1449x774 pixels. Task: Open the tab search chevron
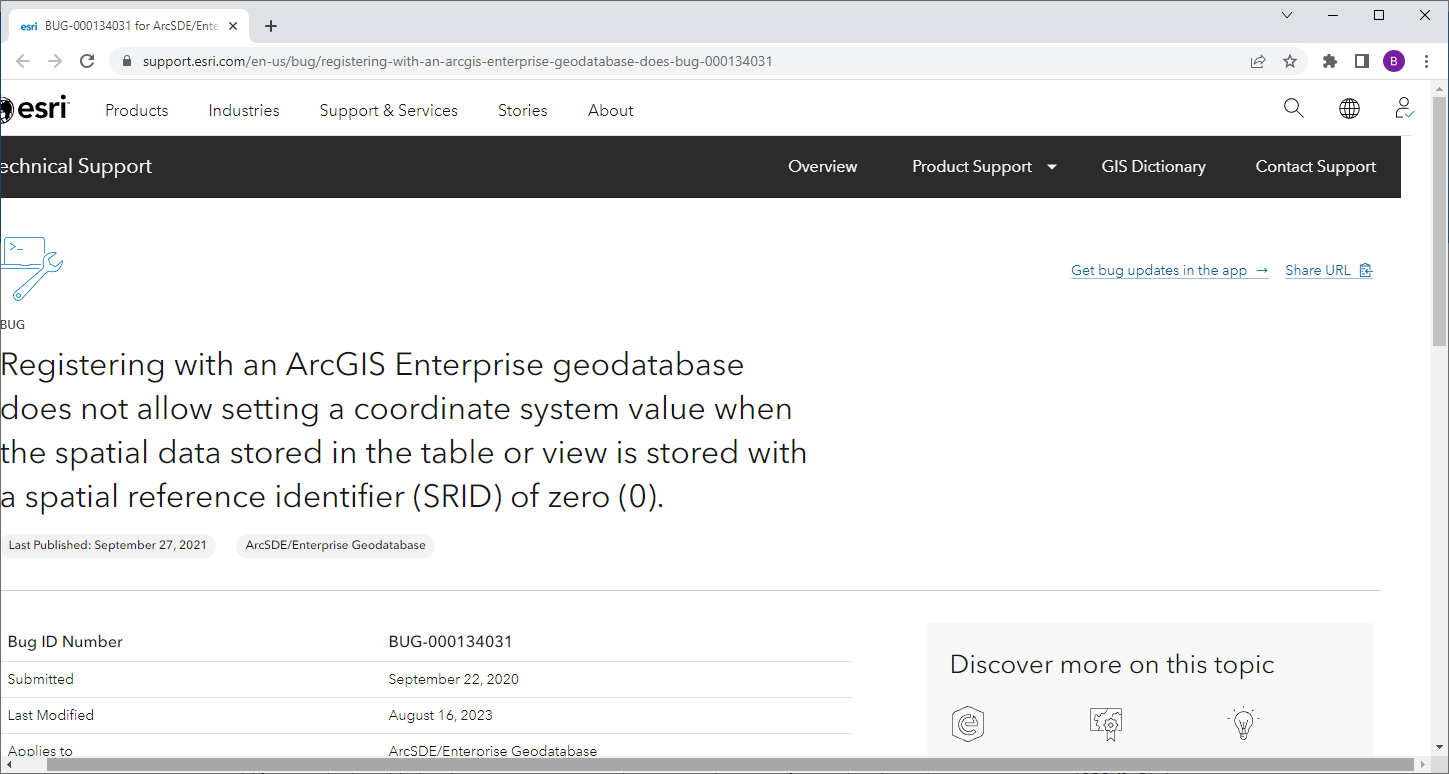pos(1287,15)
